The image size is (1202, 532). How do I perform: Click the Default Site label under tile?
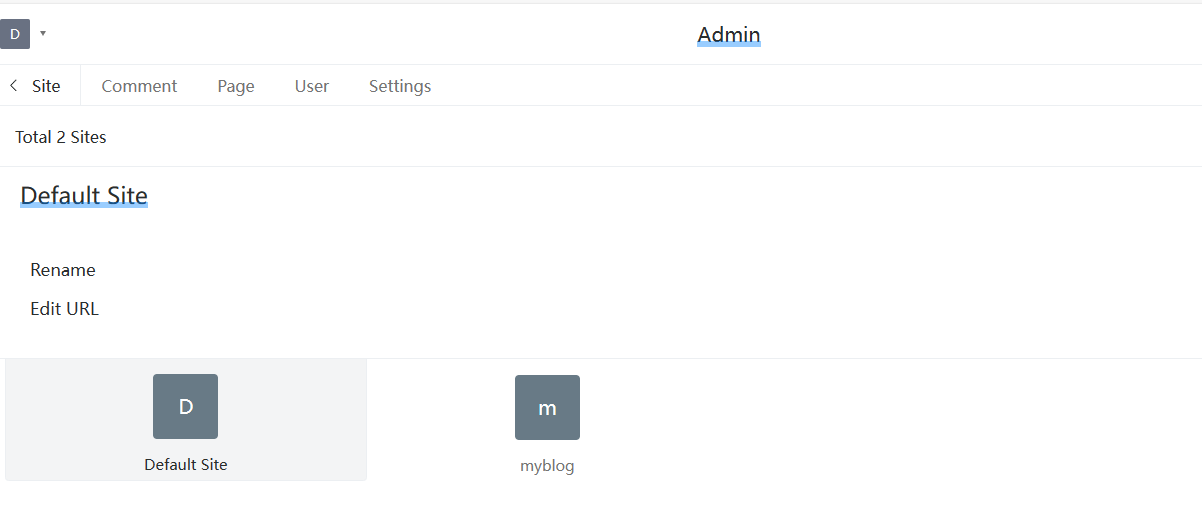(186, 465)
